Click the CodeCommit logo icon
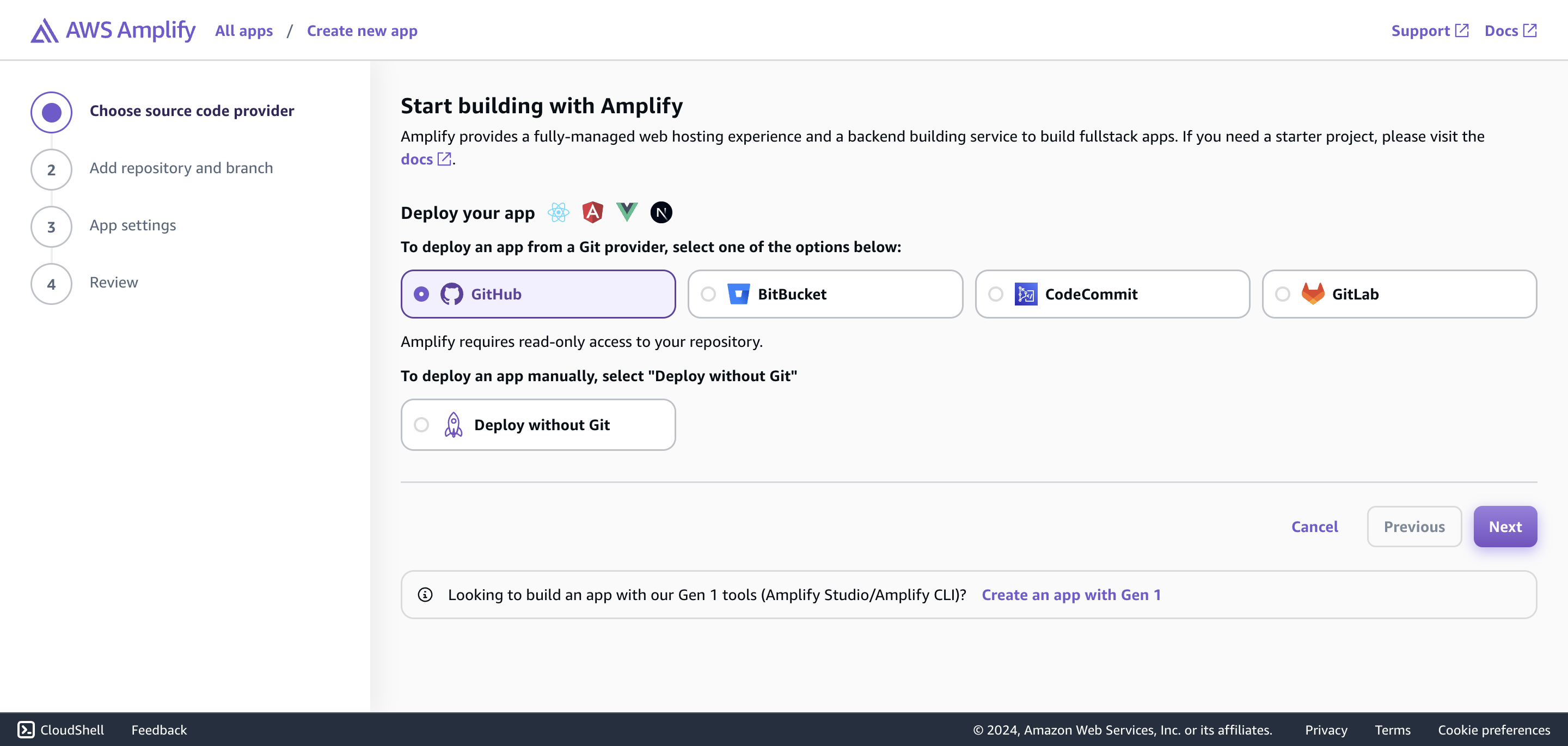The image size is (1568, 746). 1026,294
